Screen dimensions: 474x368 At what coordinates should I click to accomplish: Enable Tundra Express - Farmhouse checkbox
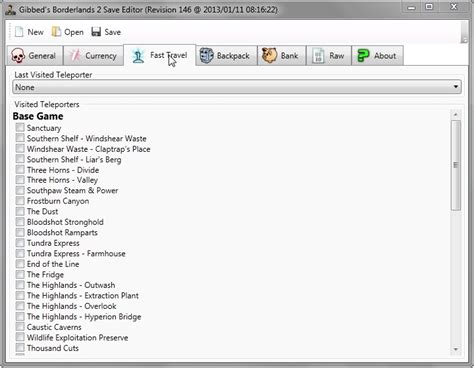pyautogui.click(x=20, y=253)
